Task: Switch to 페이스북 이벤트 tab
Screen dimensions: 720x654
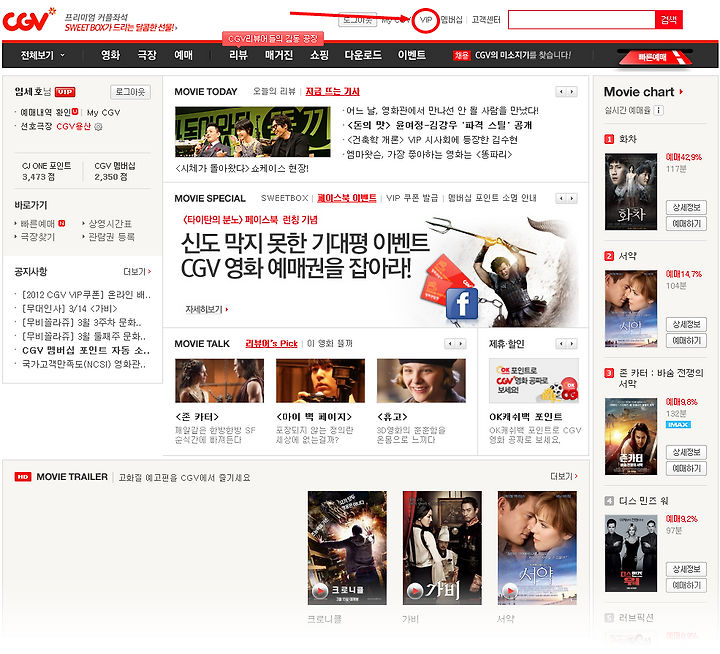Action: [x=347, y=198]
